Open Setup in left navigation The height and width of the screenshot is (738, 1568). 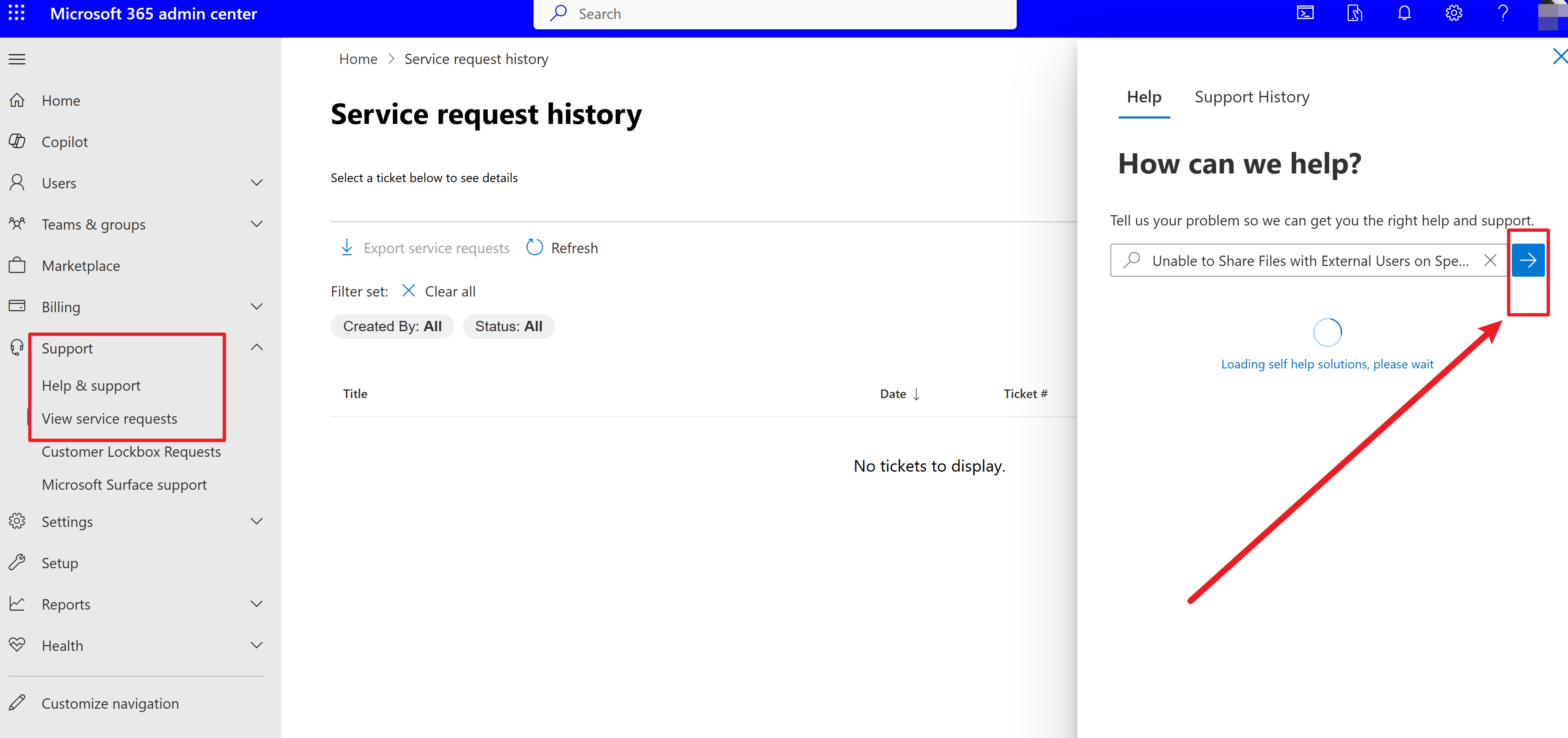point(59,563)
